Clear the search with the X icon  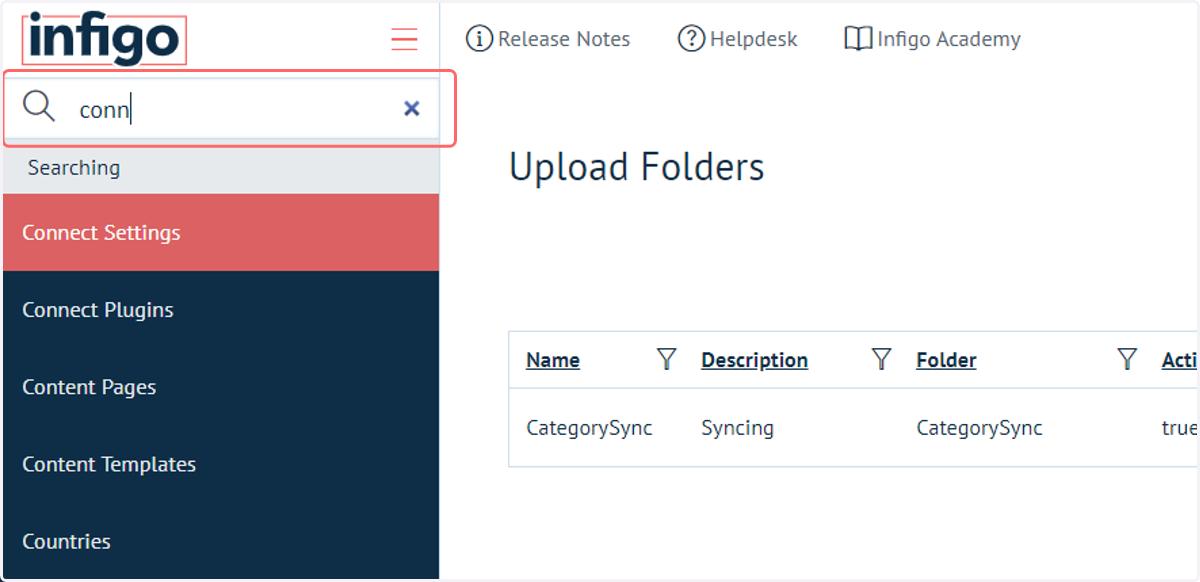point(411,108)
